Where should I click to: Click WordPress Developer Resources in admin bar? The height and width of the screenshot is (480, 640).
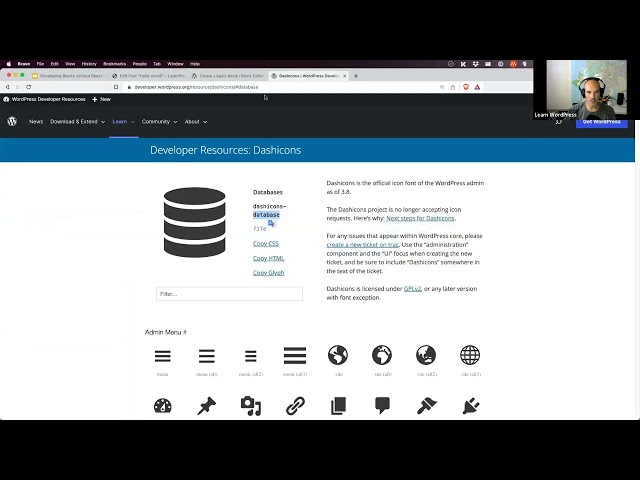coord(45,99)
